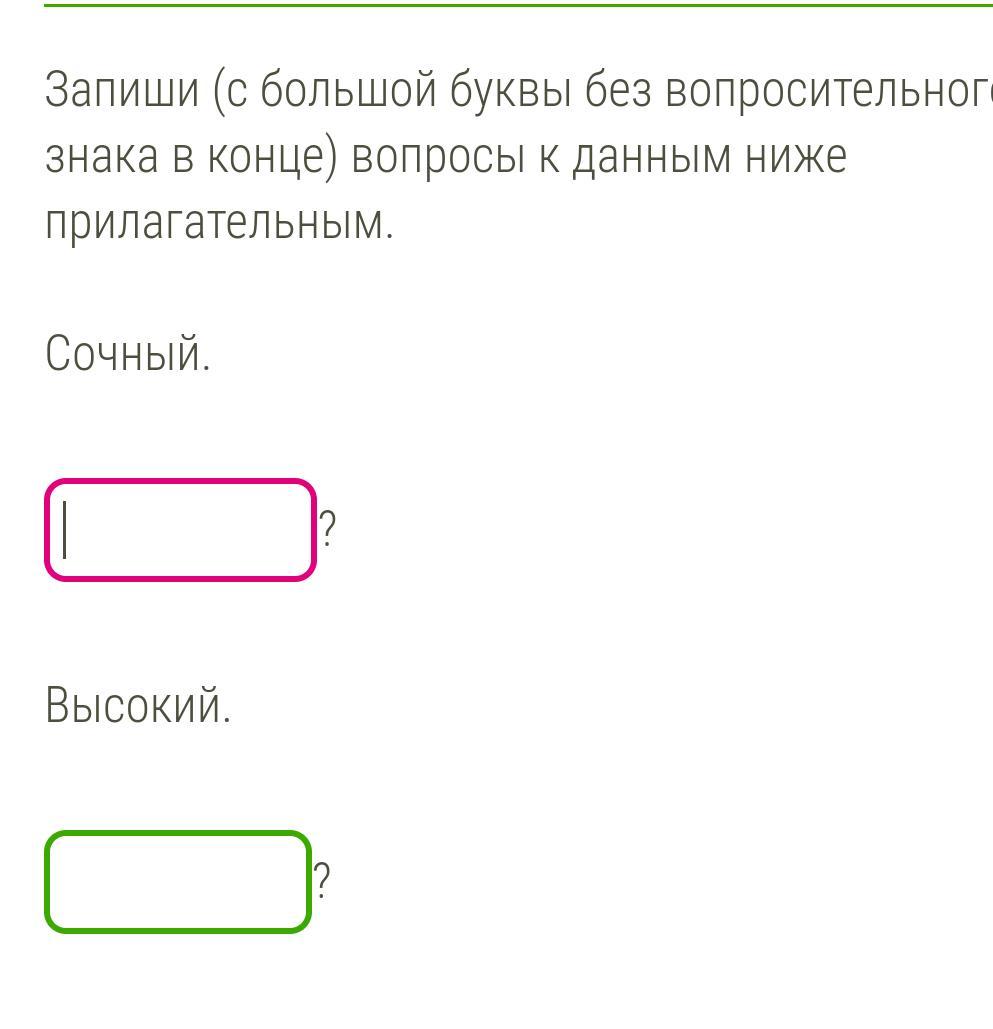Viewport: 993px width, 1029px height.
Task: Click the adjective "Высокий."
Action: click(138, 707)
